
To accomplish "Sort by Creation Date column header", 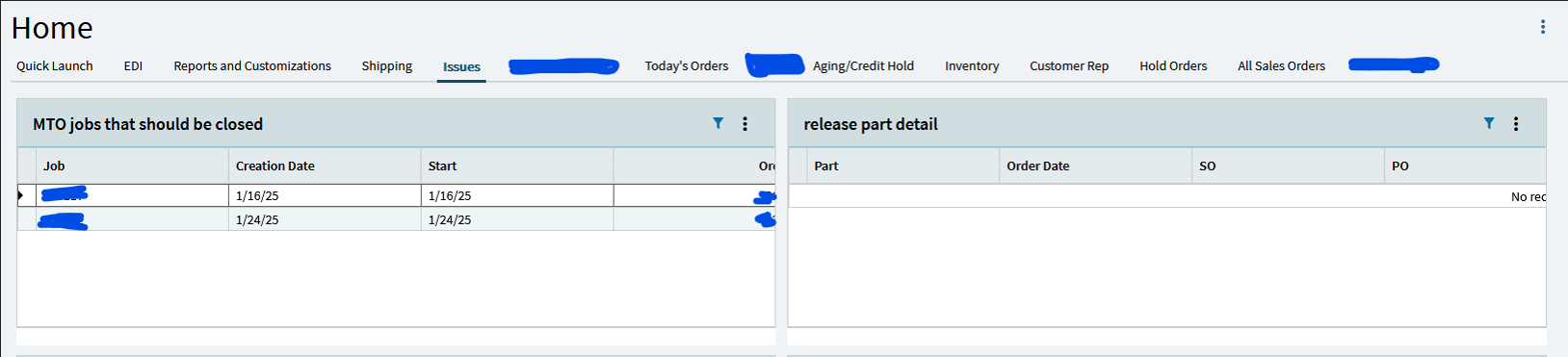I will coord(325,166).
